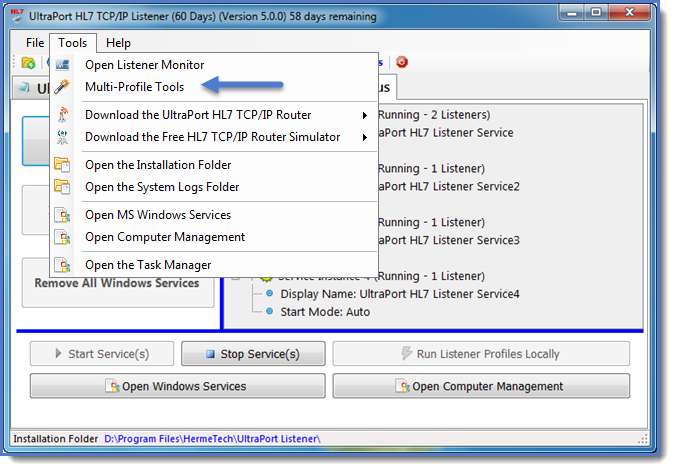Click the Router Simulator antenna icon
675x471 pixels.
coord(63,137)
